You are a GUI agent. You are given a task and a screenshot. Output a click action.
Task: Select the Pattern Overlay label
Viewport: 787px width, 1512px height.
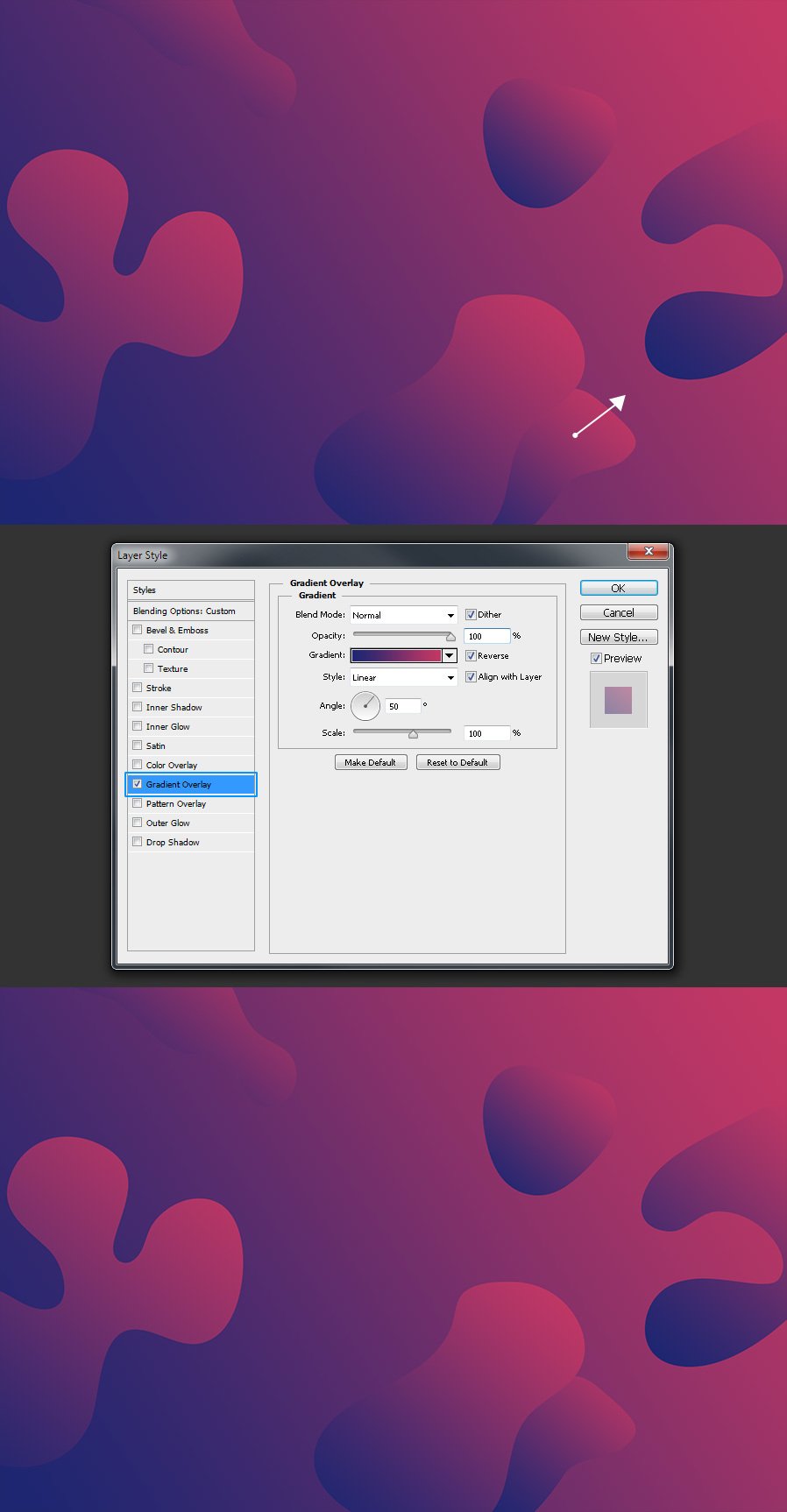(176, 803)
